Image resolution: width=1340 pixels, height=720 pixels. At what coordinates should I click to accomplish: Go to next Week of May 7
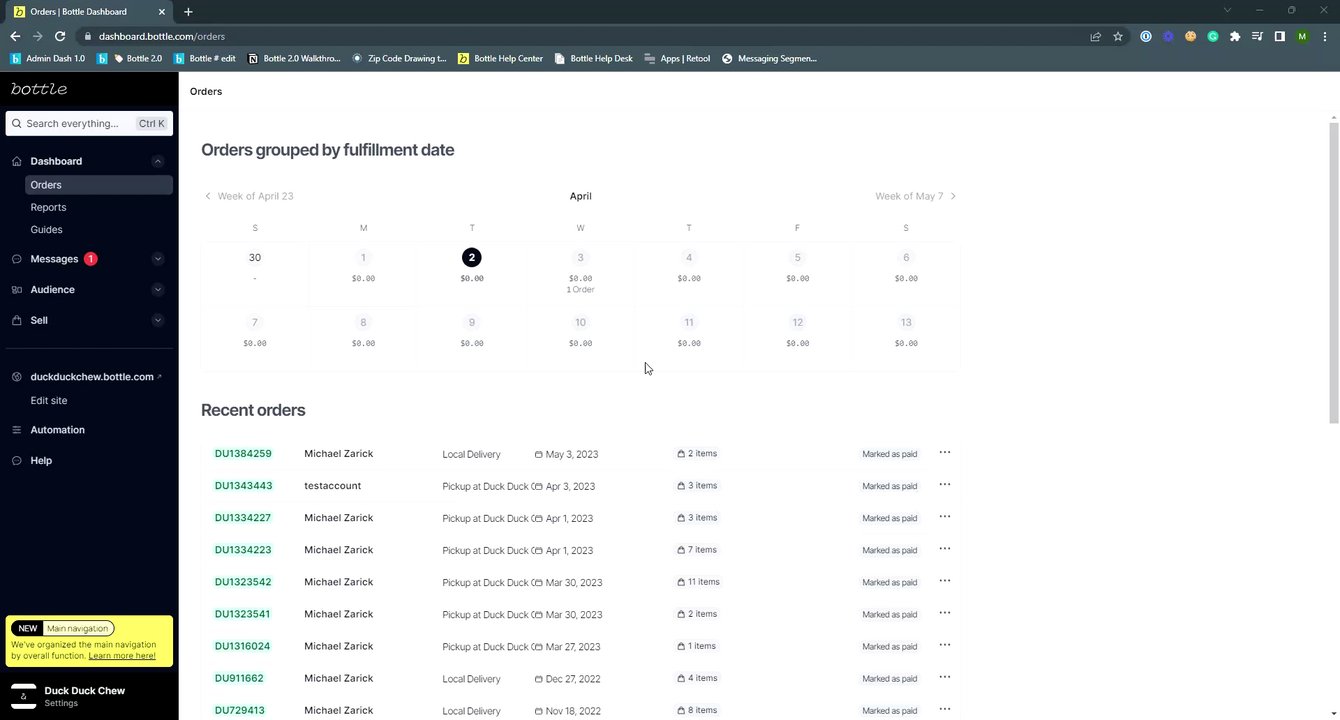tap(916, 196)
